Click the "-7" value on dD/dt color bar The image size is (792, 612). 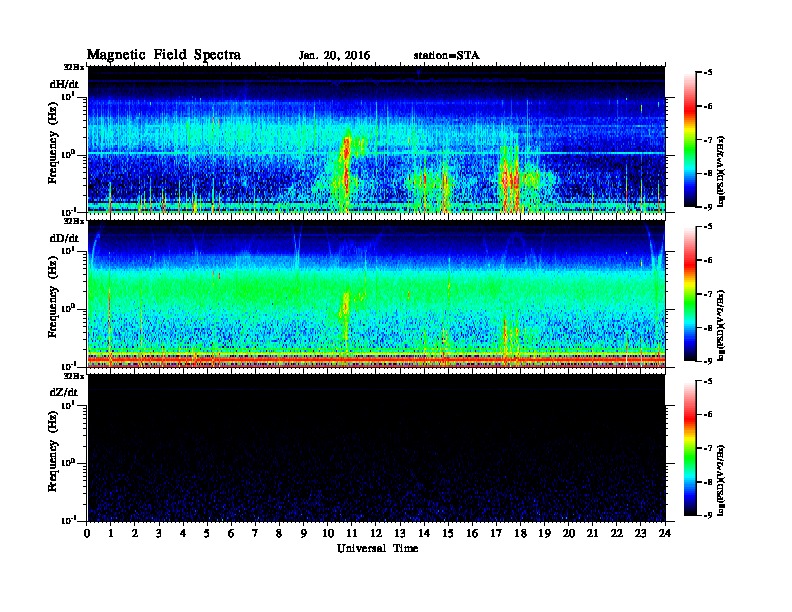tap(708, 293)
